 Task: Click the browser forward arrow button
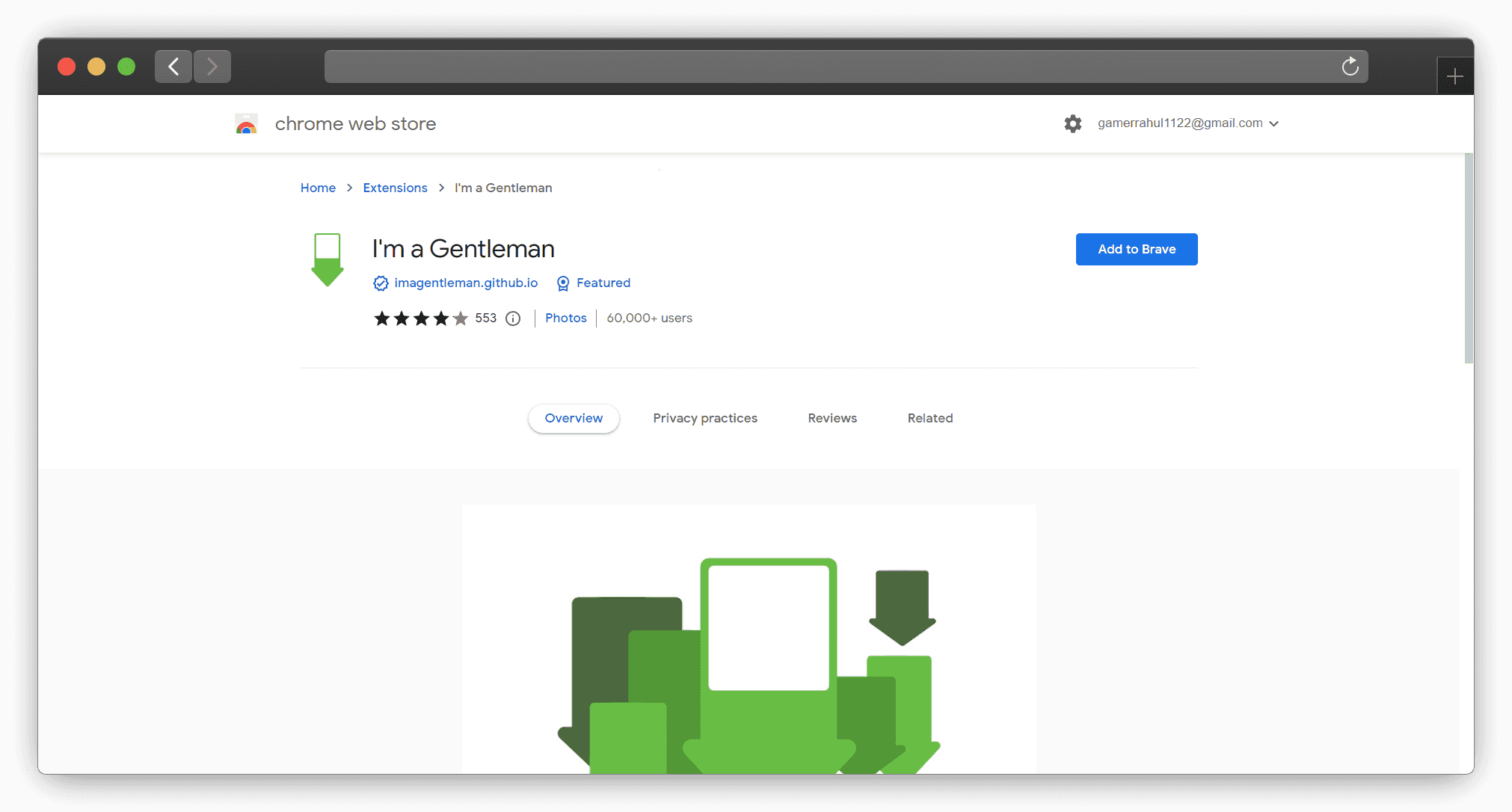(x=212, y=67)
